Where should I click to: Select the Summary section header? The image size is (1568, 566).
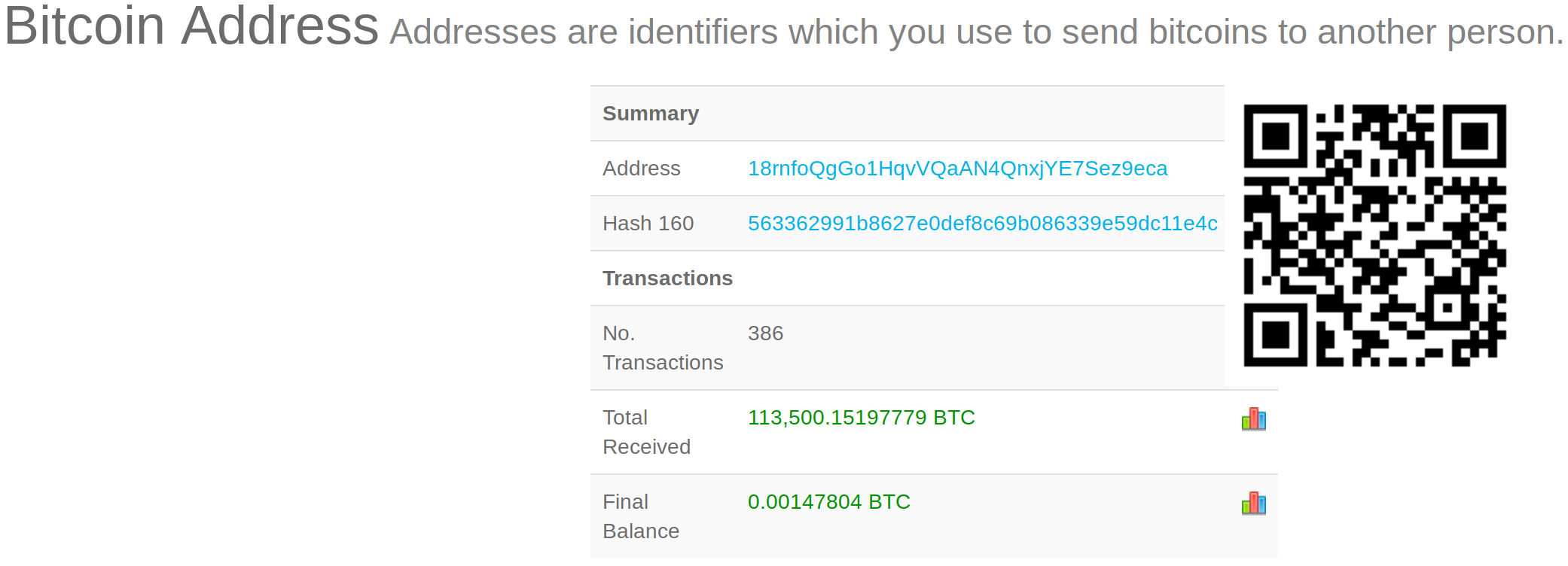point(651,114)
